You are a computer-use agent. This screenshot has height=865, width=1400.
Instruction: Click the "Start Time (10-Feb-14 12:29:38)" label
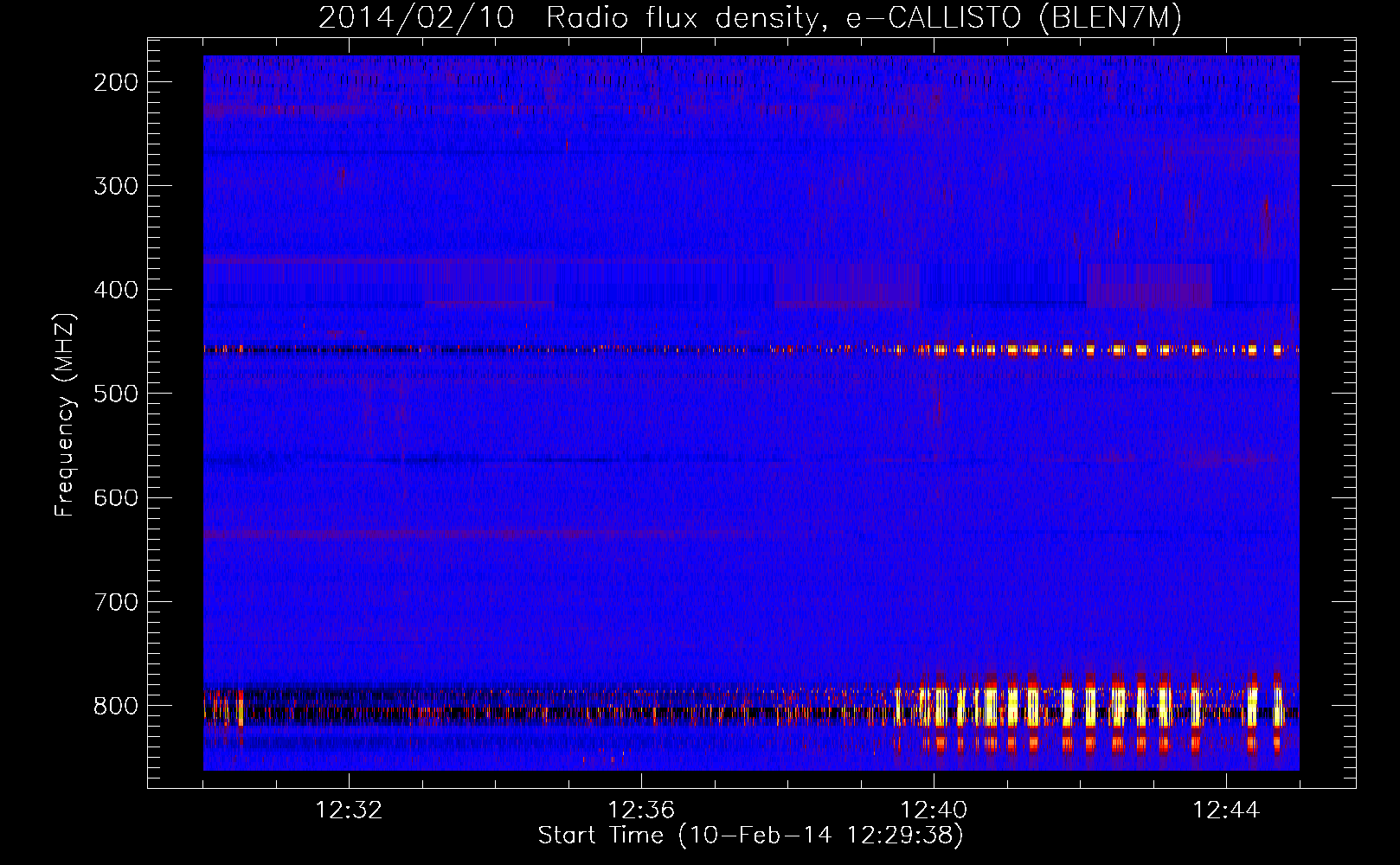[750, 836]
